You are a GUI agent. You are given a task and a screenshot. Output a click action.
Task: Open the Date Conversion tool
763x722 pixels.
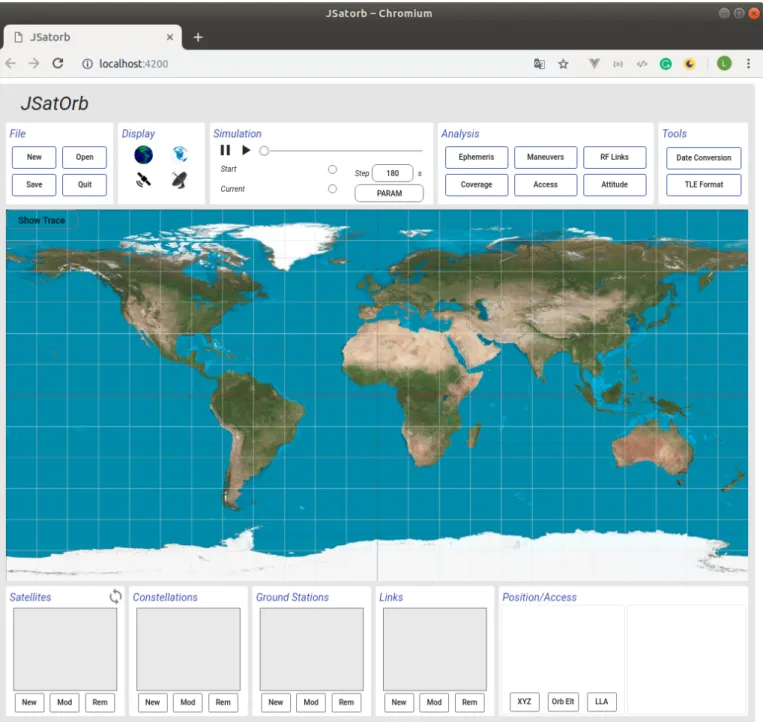click(x=704, y=158)
